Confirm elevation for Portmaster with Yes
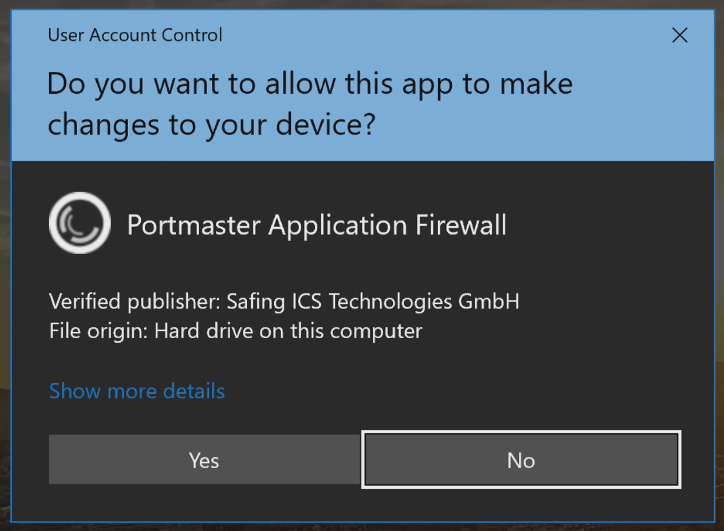The image size is (724, 531). point(205,459)
